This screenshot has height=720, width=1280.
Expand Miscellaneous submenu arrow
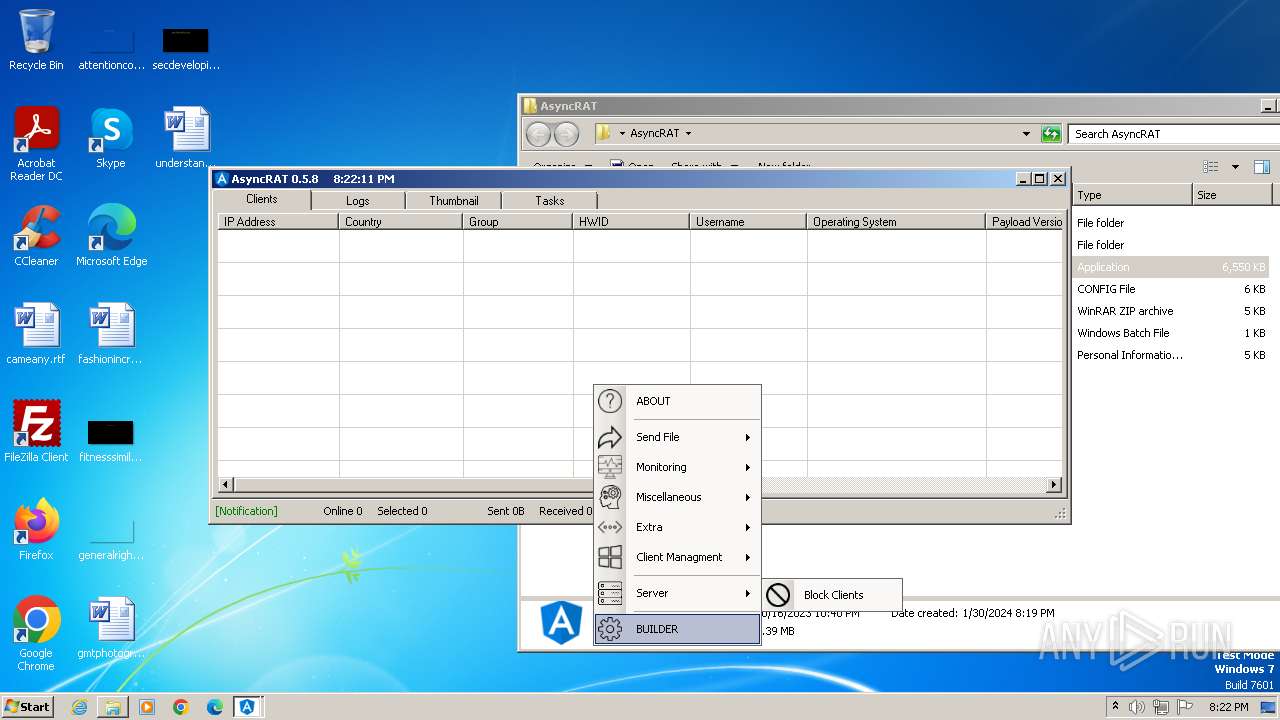click(748, 497)
